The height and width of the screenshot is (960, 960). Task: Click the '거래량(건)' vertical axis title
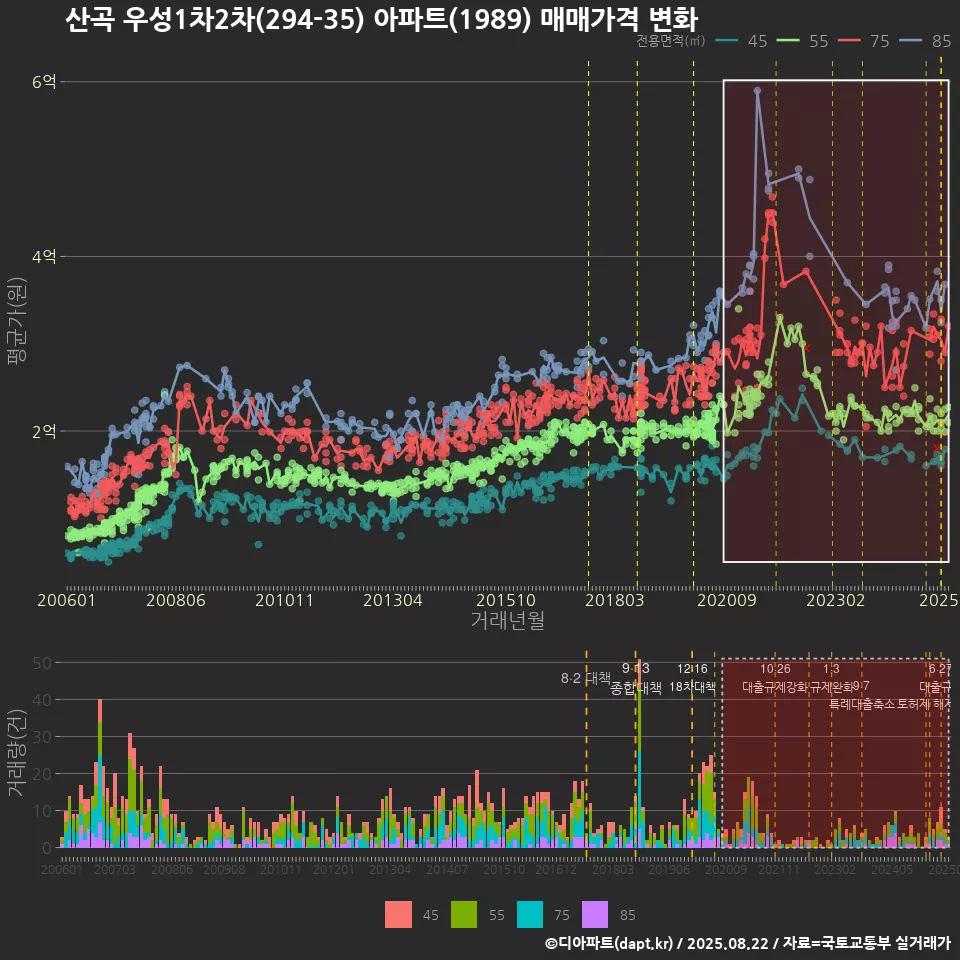point(17,752)
